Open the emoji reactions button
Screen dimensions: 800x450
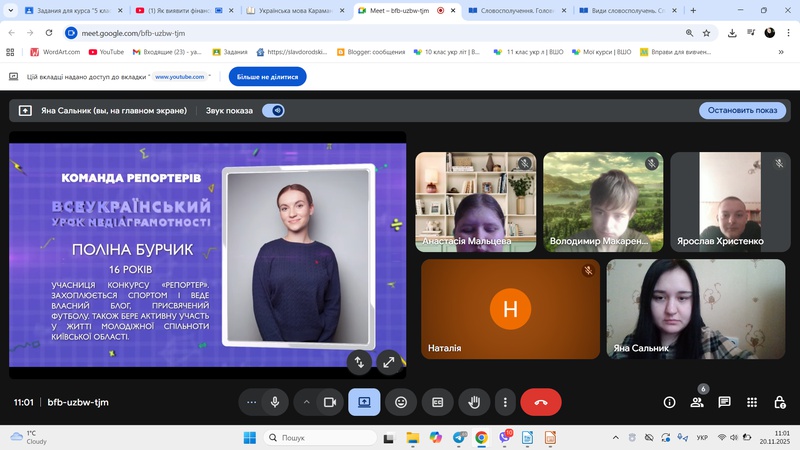401,402
